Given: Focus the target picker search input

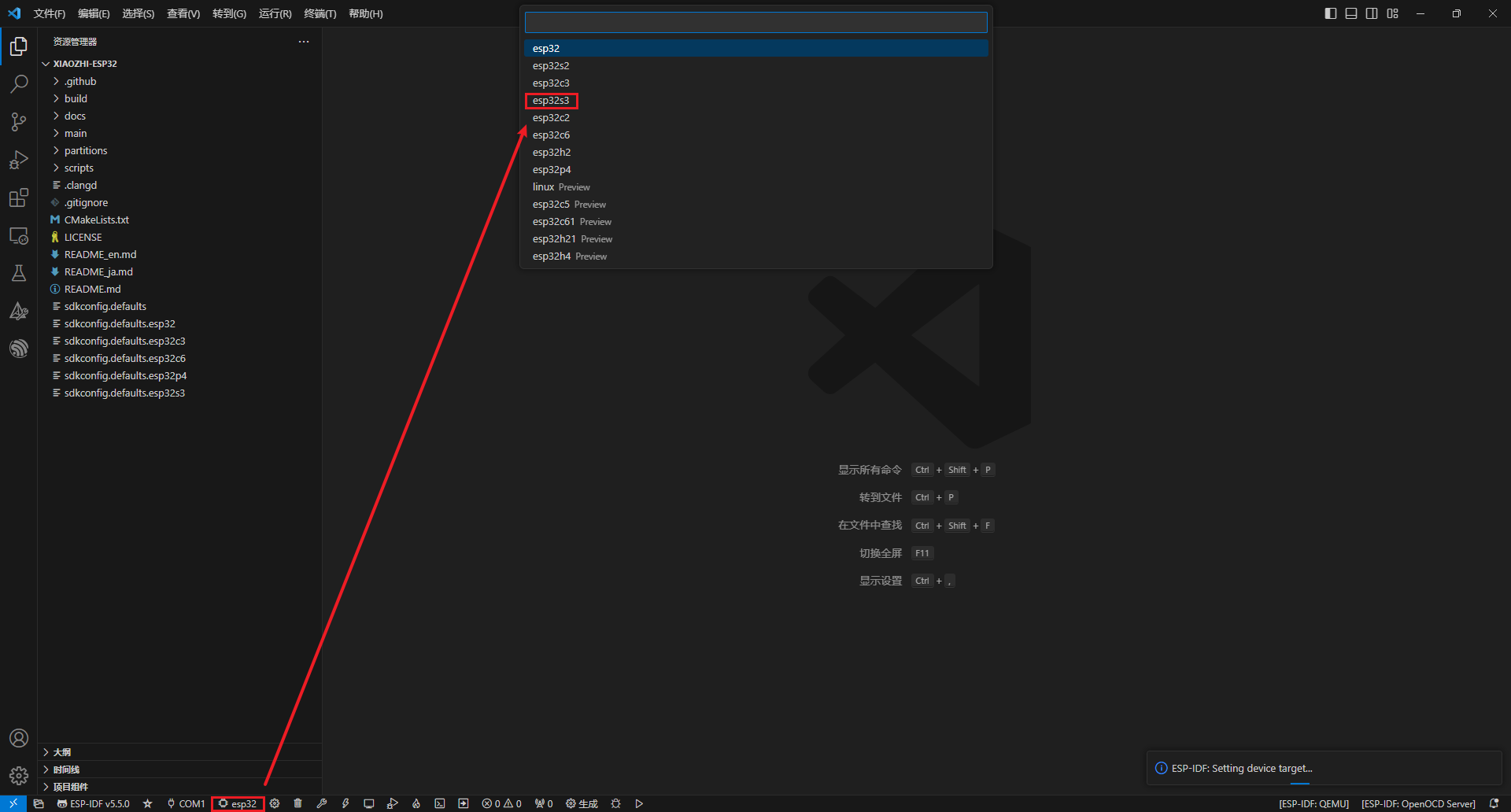Looking at the screenshot, I should [x=755, y=22].
